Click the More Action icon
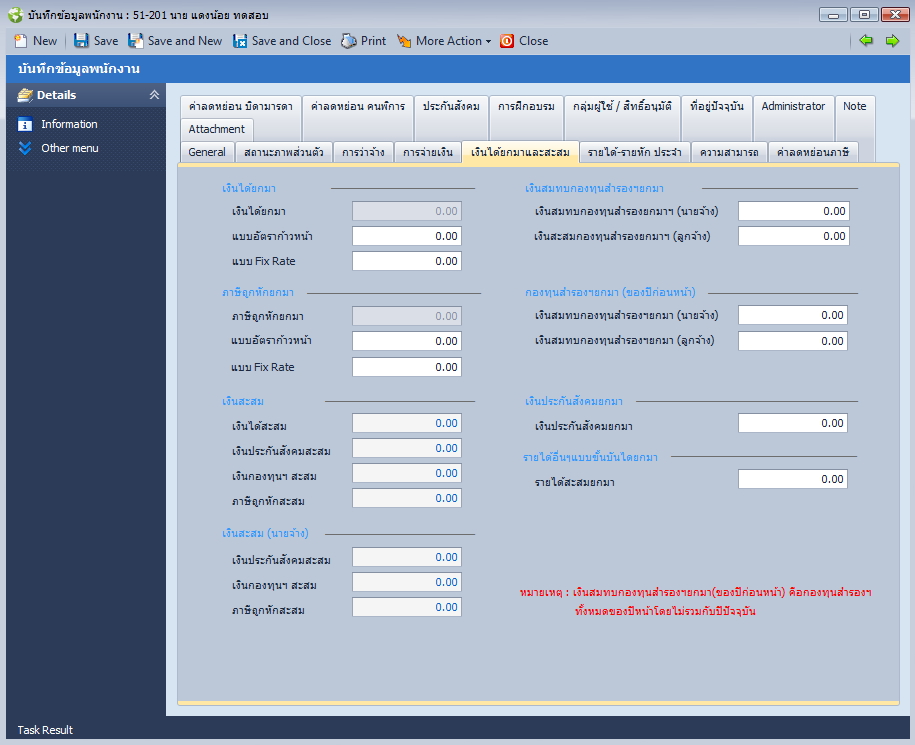The image size is (915, 745). (404, 41)
